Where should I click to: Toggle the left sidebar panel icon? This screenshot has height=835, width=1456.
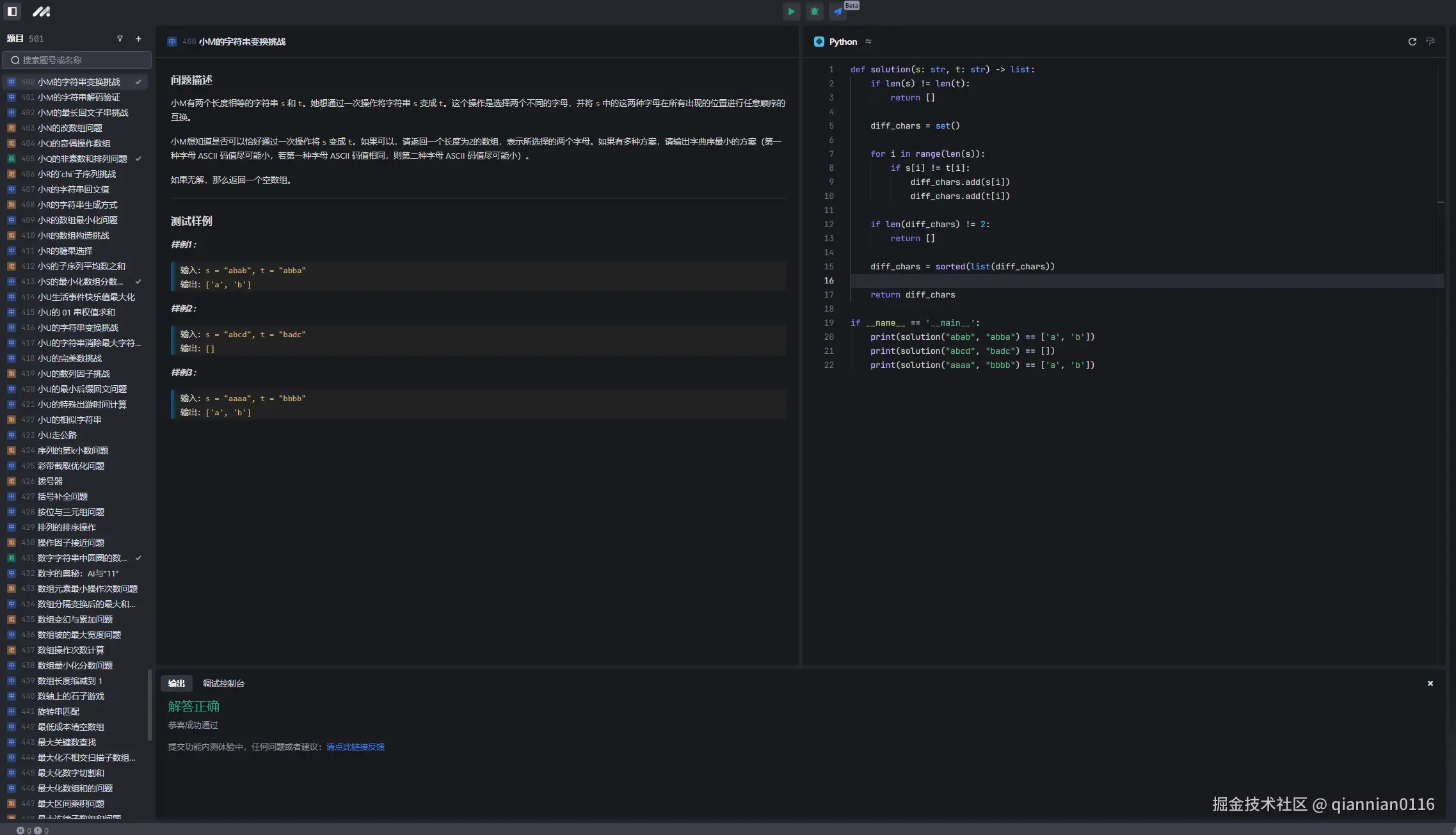pyautogui.click(x=12, y=12)
